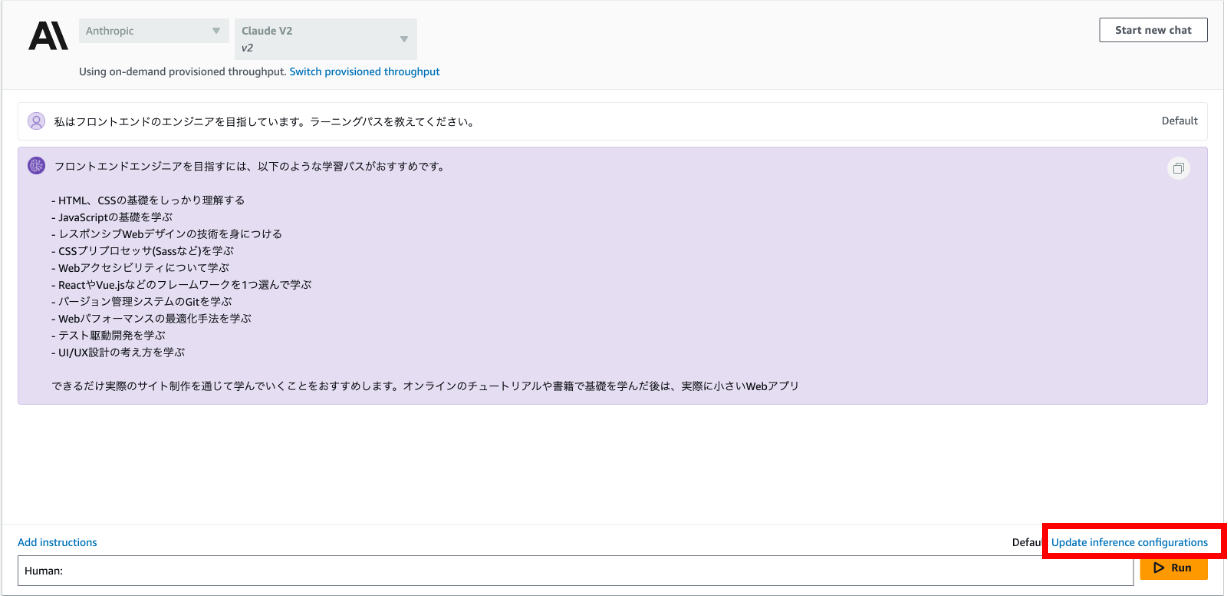Click the line about Webパフォーマンスの最適化手法
The height and width of the screenshot is (596, 1228).
click(151, 319)
